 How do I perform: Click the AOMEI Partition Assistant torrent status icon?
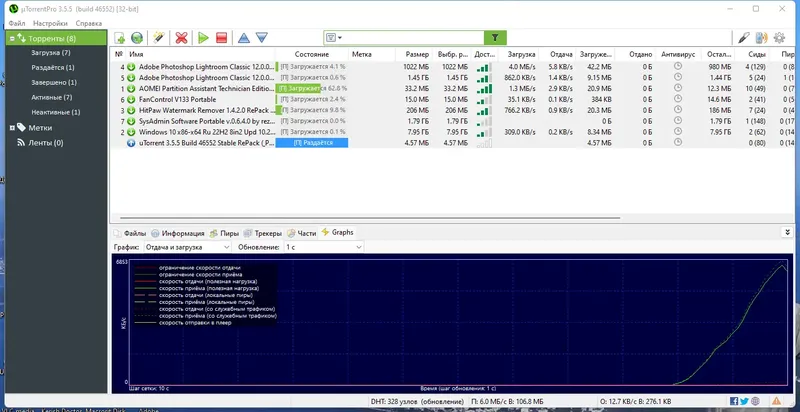pyautogui.click(x=131, y=89)
